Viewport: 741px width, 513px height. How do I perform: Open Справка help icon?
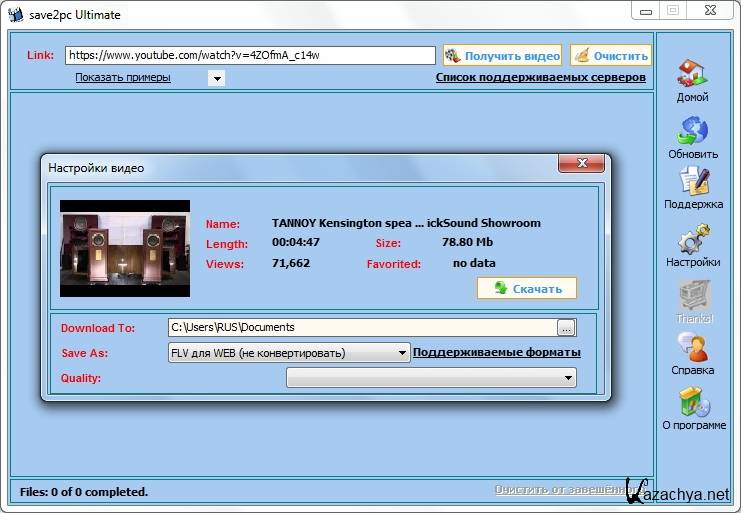point(693,348)
